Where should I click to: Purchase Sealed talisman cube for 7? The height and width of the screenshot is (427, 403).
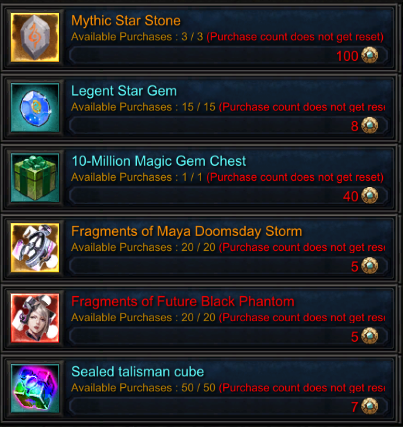coord(229,406)
